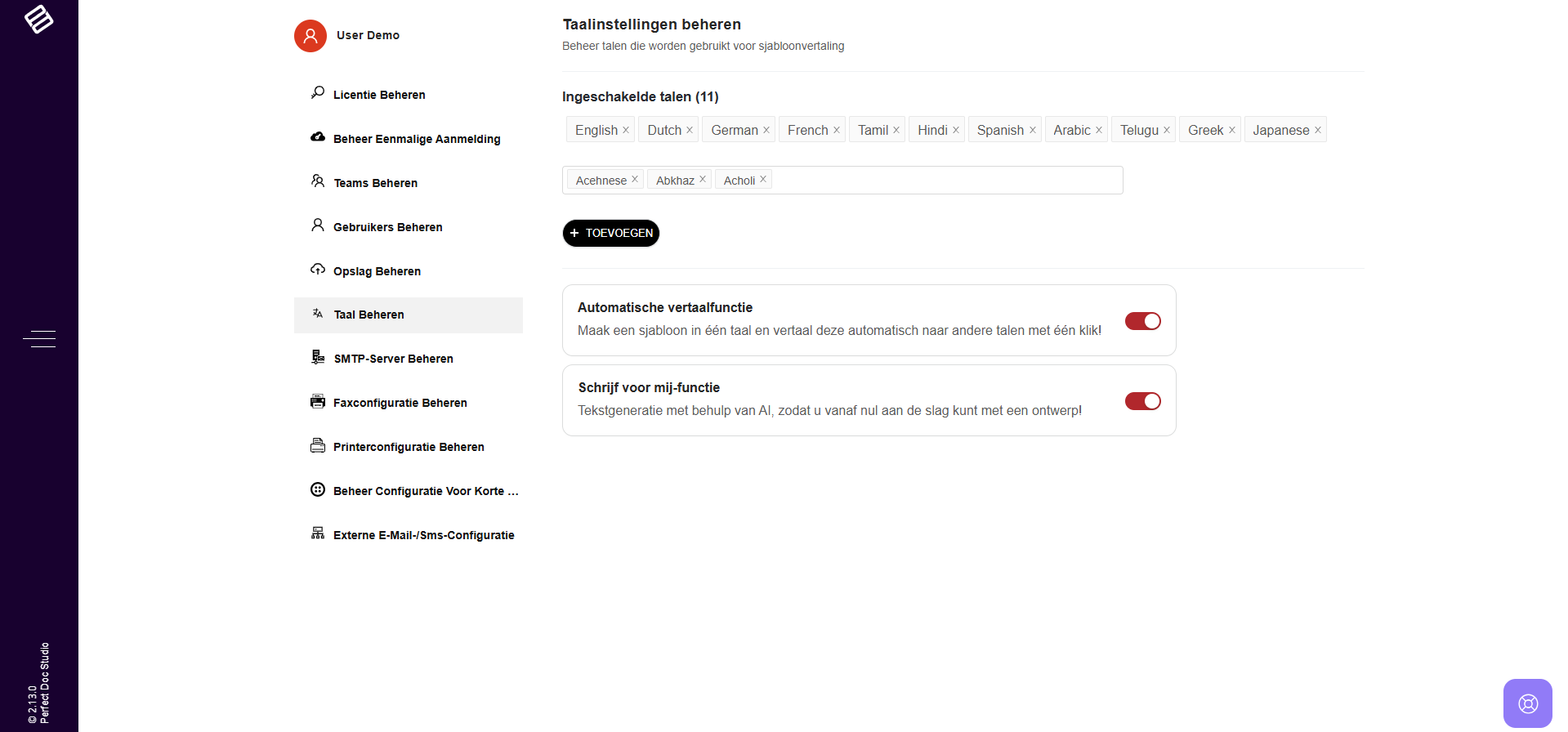This screenshot has width=1568, height=732.
Task: Remove Japanese from enabled languages
Action: click(1317, 130)
